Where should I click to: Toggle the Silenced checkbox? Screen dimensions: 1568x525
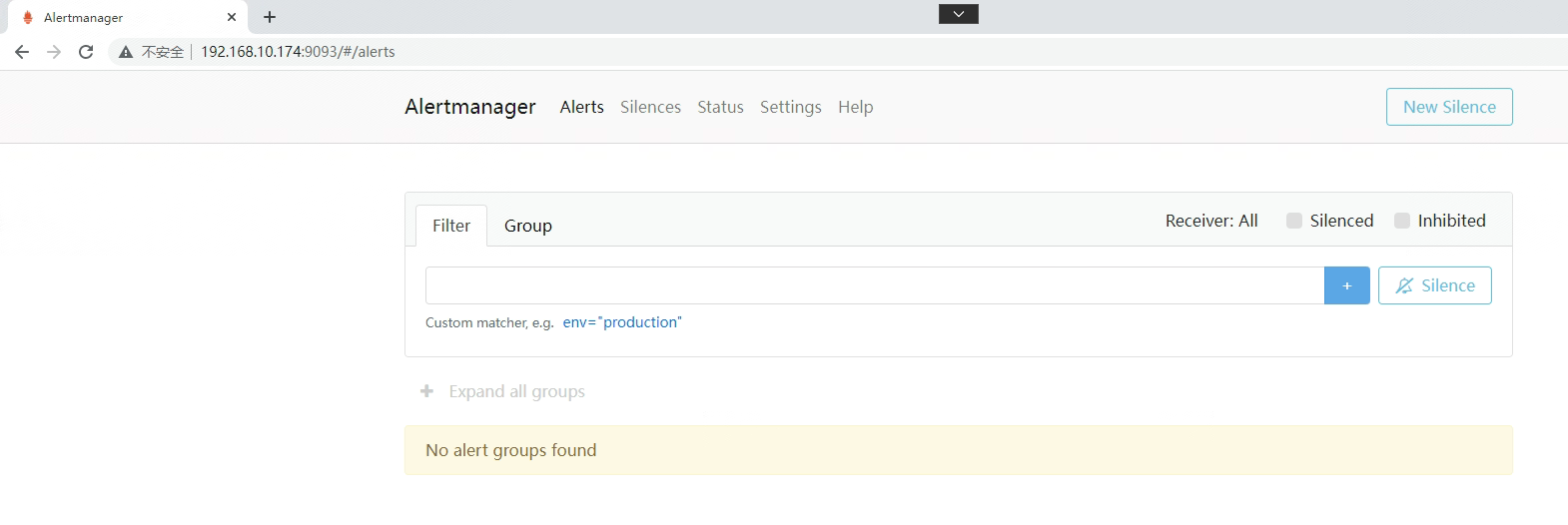point(1294,221)
